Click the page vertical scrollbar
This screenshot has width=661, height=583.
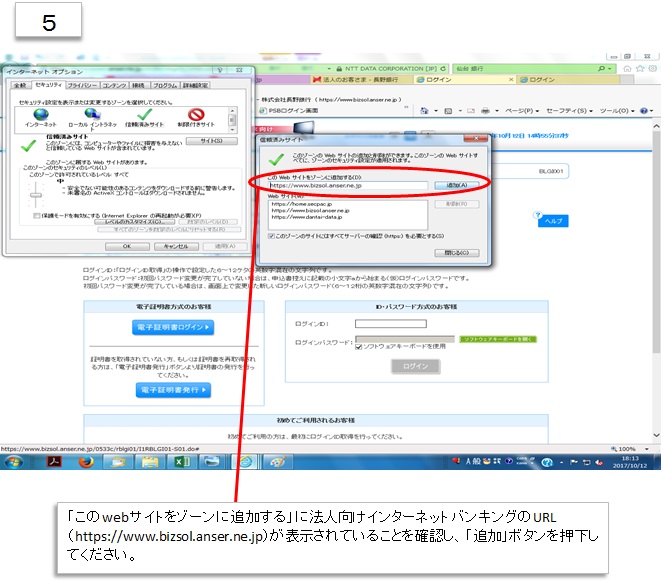656,280
